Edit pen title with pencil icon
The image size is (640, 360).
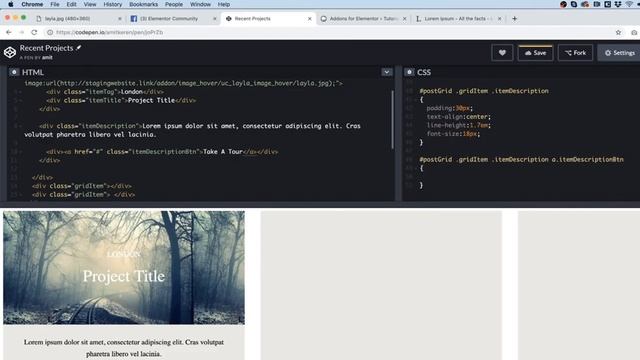pyautogui.click(x=79, y=48)
